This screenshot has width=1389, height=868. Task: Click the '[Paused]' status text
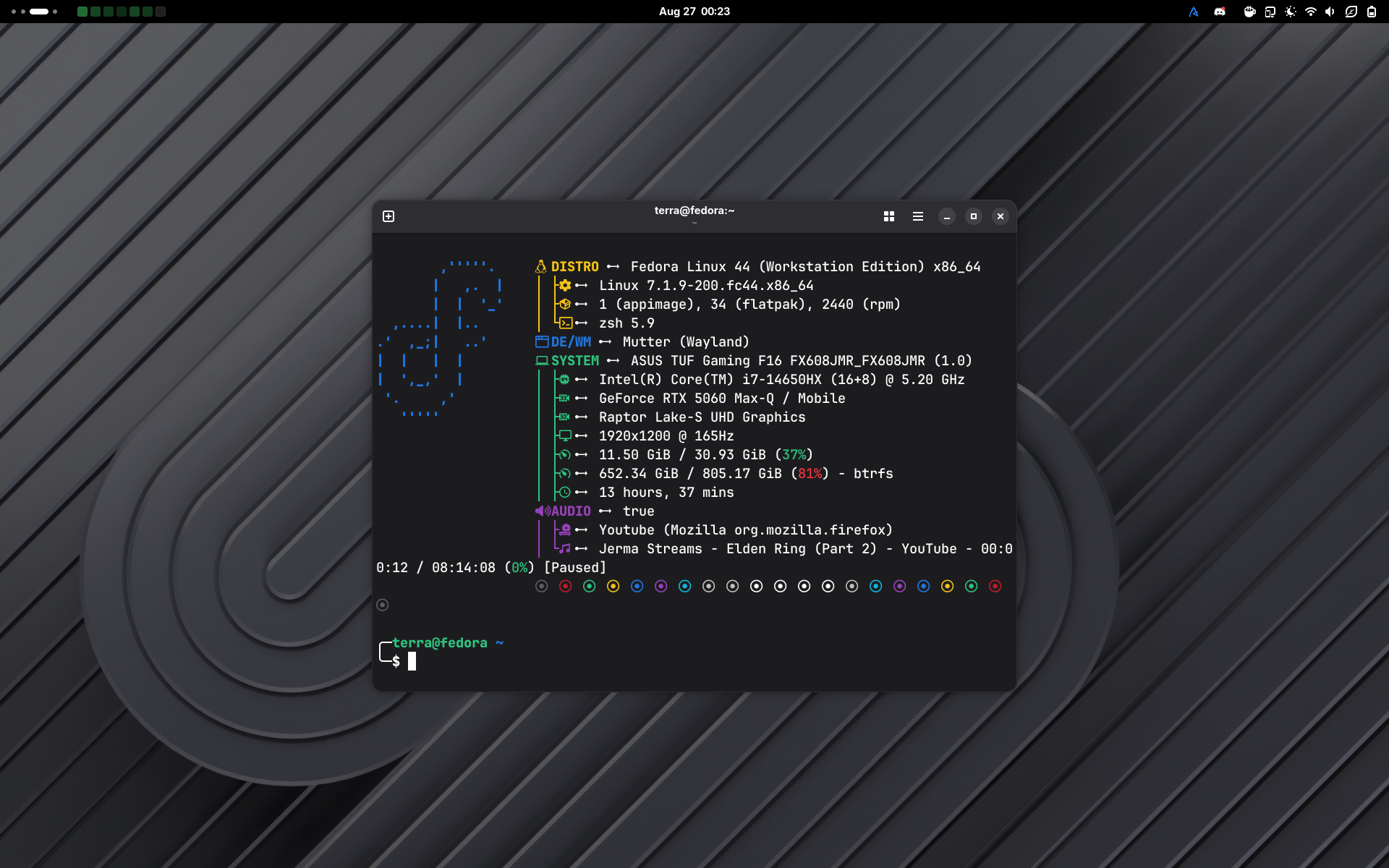click(575, 567)
